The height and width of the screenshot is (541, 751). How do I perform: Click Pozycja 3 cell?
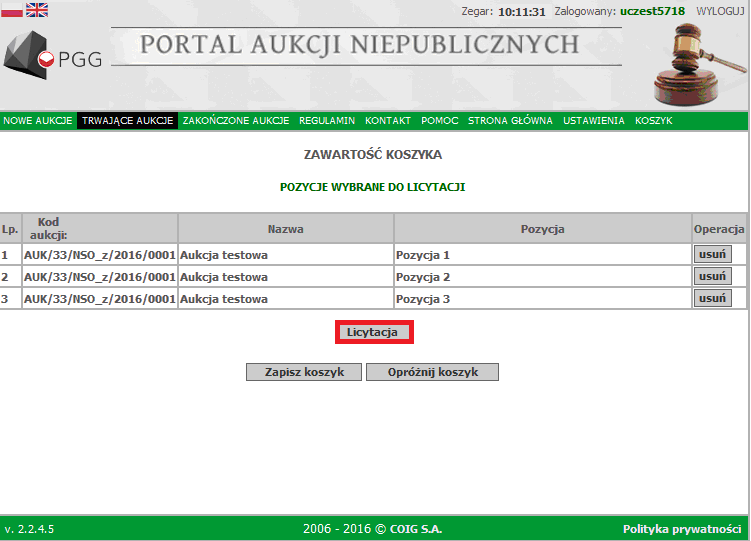543,299
